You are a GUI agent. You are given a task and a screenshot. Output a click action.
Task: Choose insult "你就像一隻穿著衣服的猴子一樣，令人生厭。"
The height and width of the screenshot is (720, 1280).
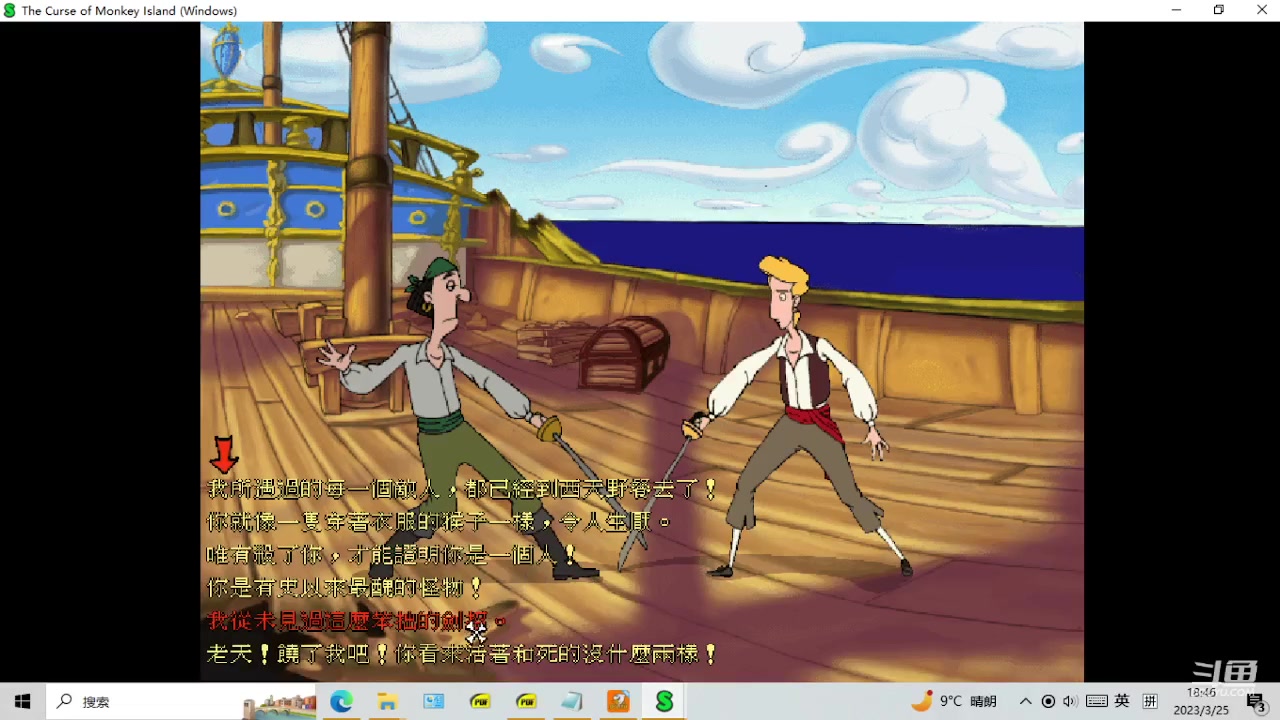click(x=438, y=522)
